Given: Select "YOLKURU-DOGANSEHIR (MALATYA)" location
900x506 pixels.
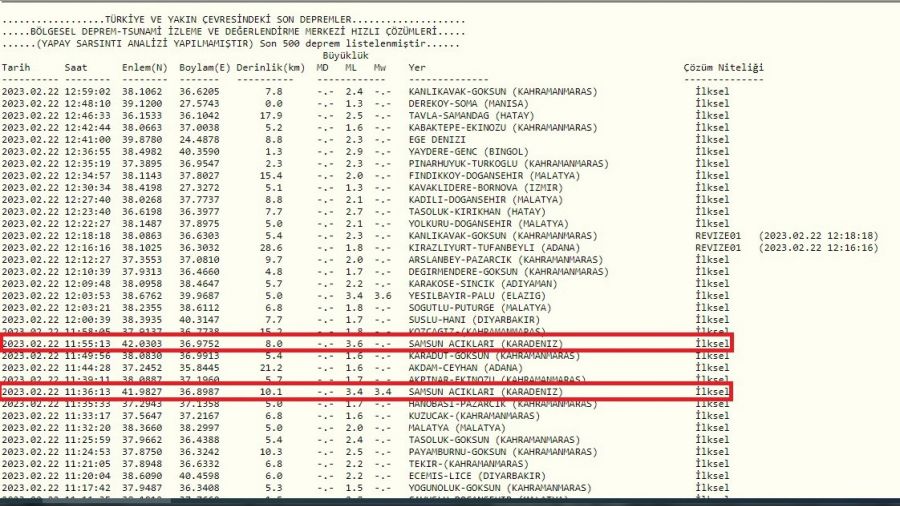Looking at the screenshot, I should pyautogui.click(x=488, y=224).
